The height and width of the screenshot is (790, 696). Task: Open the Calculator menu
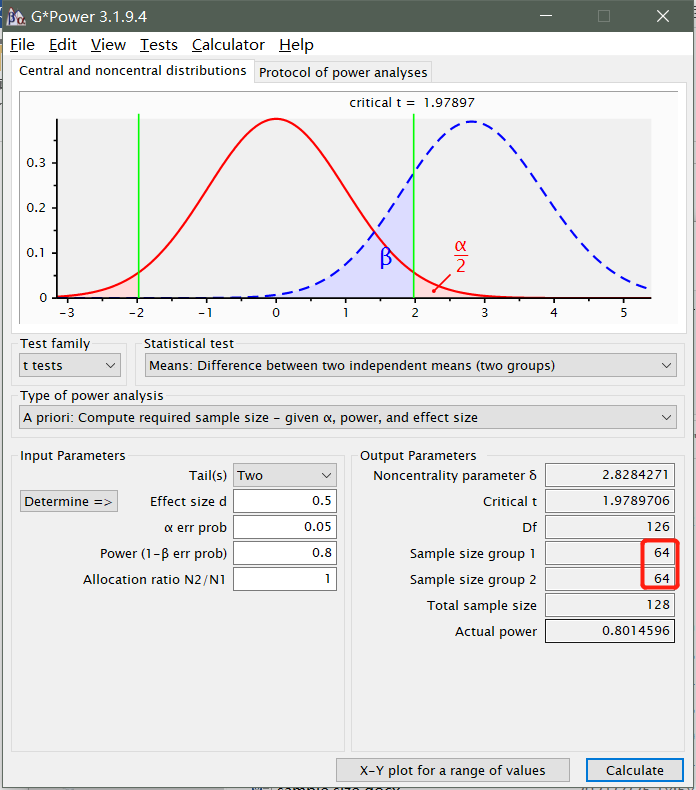pyautogui.click(x=228, y=45)
